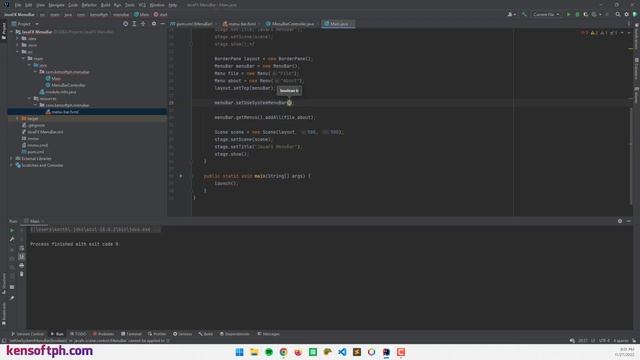
Task: Open the Problems tool window
Action: (104, 334)
